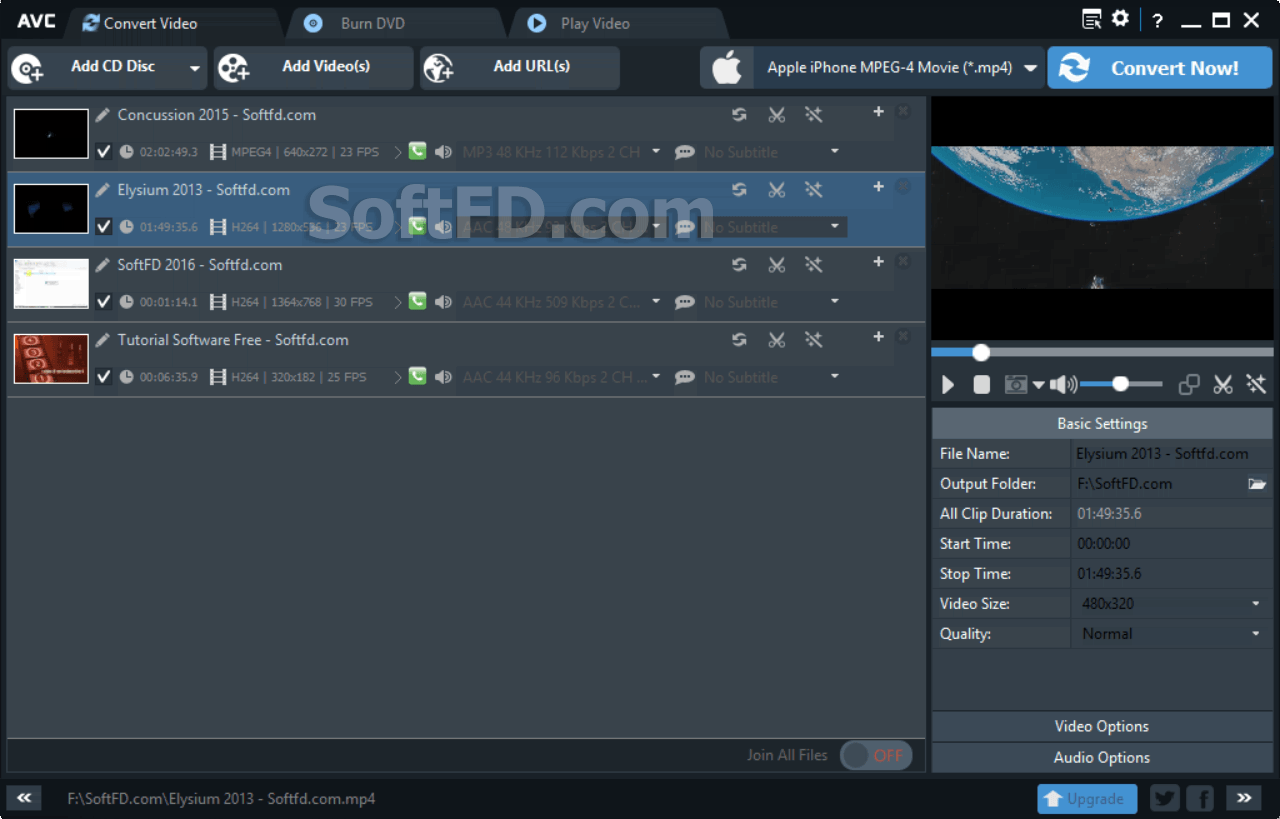Toggle Join All Files switch on
1280x819 pixels.
tap(876, 756)
